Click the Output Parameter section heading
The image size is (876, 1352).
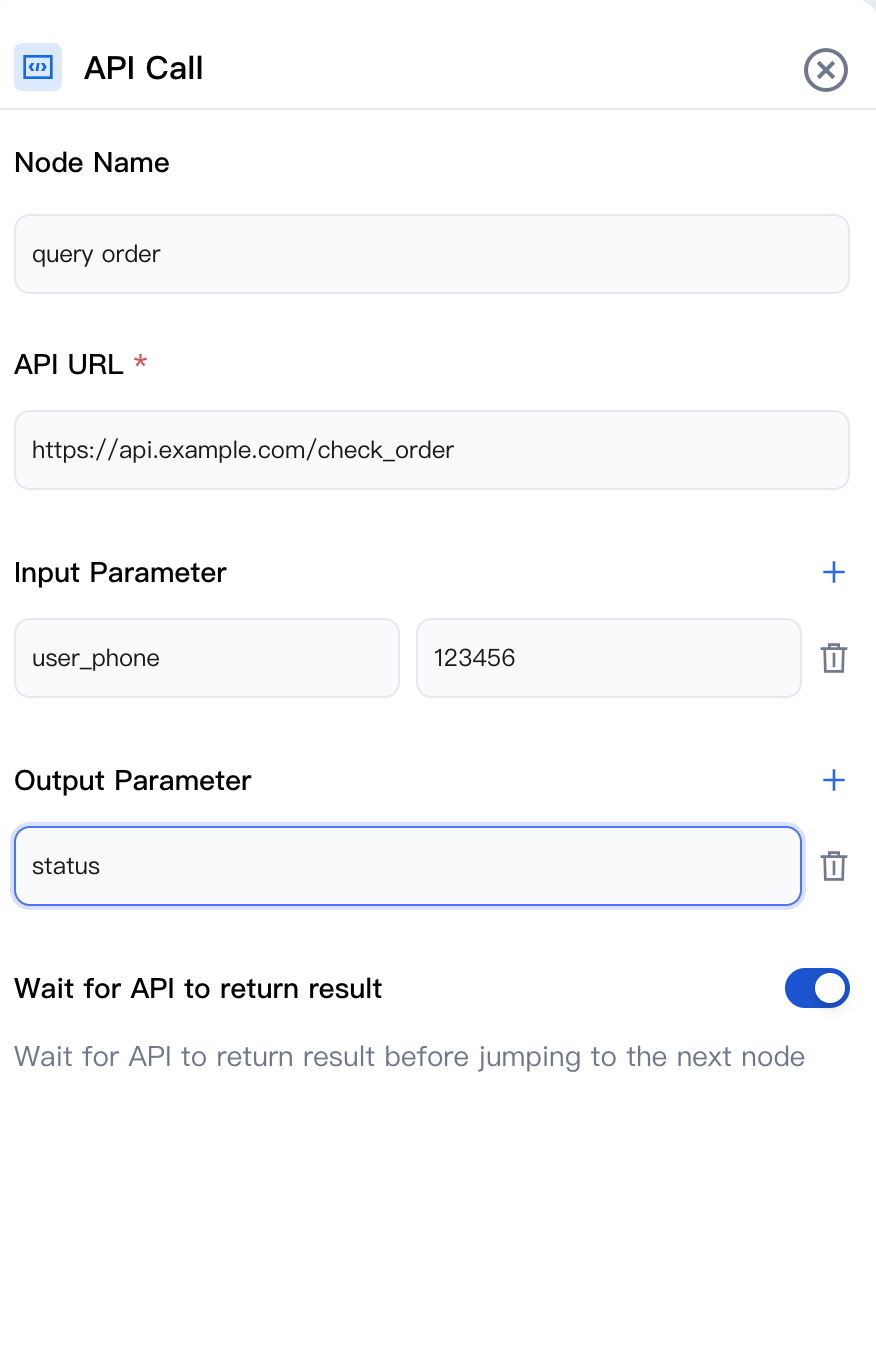pyautogui.click(x=132, y=780)
